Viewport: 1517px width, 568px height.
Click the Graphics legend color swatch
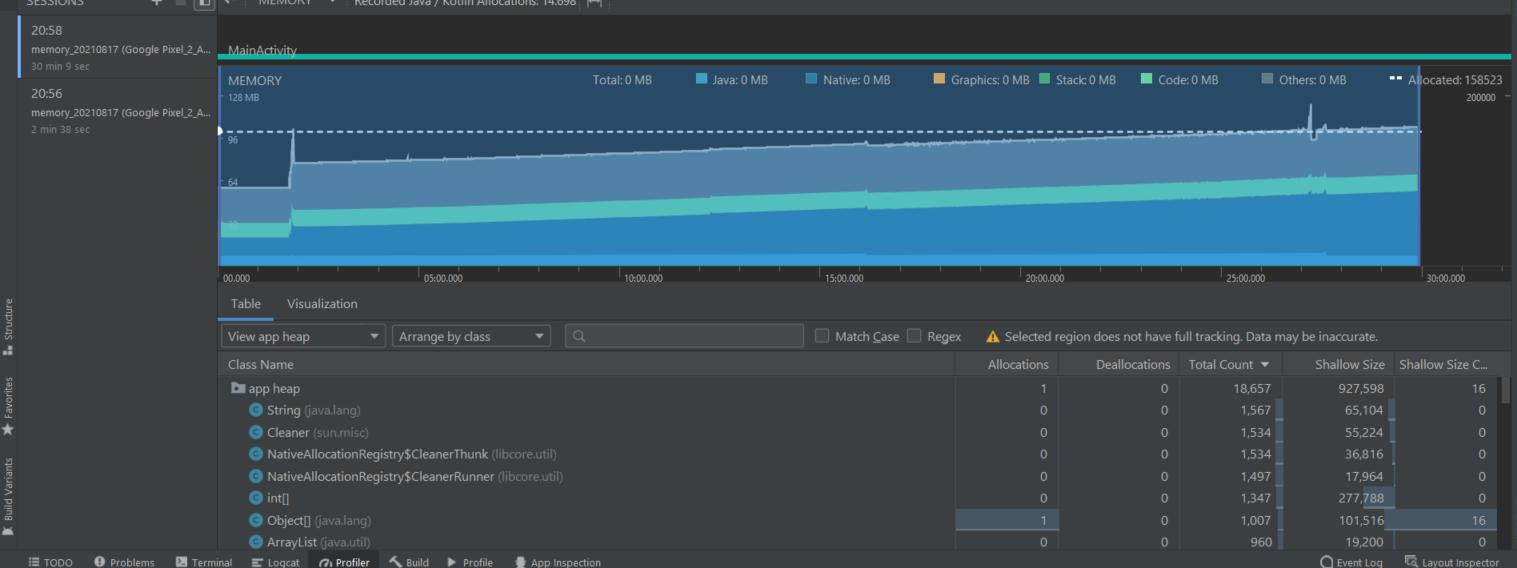[939, 80]
